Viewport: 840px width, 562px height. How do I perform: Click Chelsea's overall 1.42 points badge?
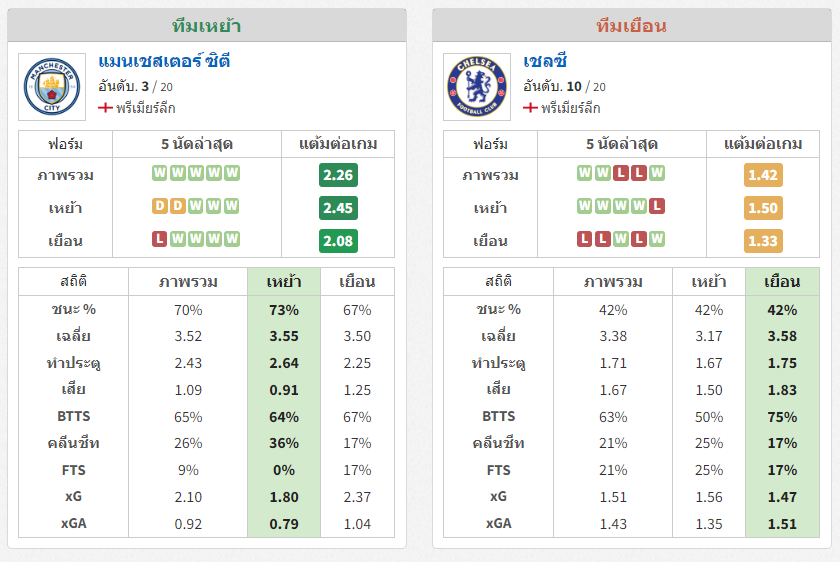[763, 175]
